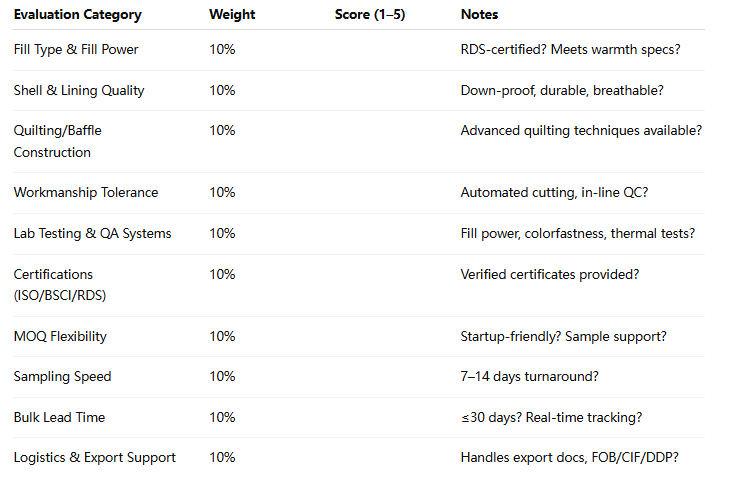Select the Fill Type & Fill Power cell
This screenshot has height=490, width=739.
coord(76,49)
